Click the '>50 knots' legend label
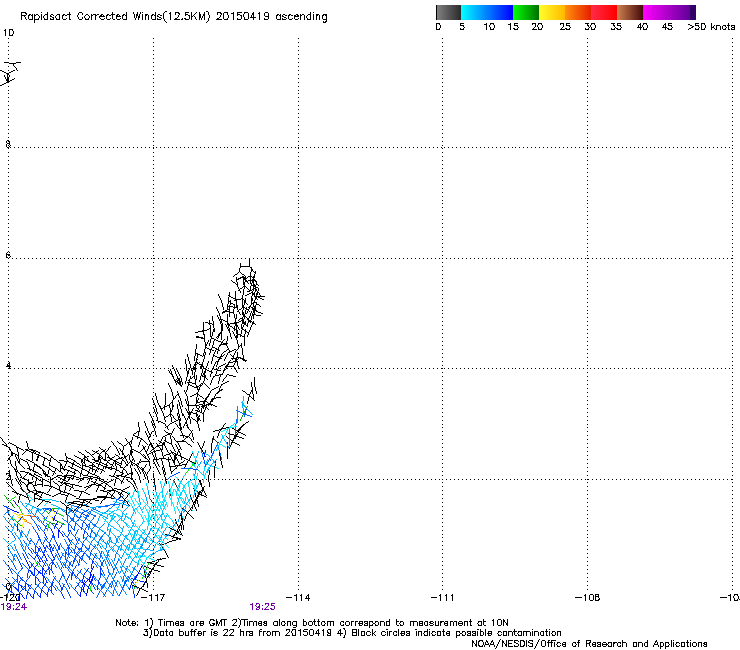 click(711, 27)
